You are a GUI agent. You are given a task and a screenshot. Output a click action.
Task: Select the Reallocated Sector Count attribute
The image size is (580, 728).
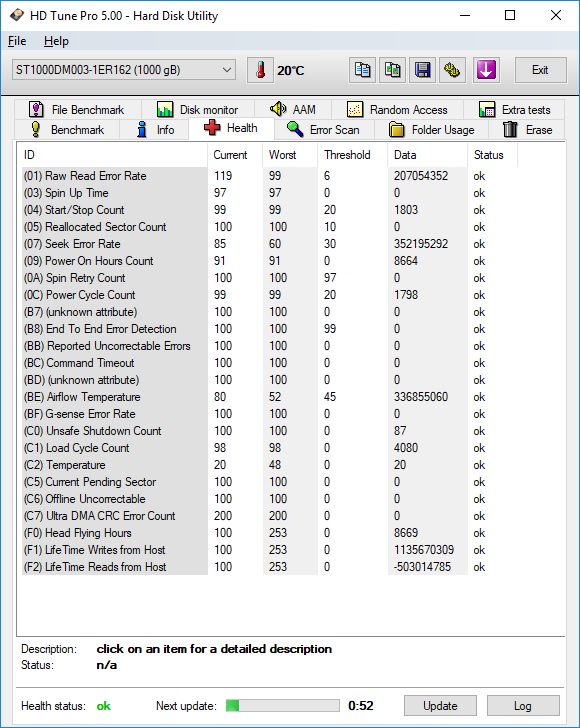[x=269, y=227]
